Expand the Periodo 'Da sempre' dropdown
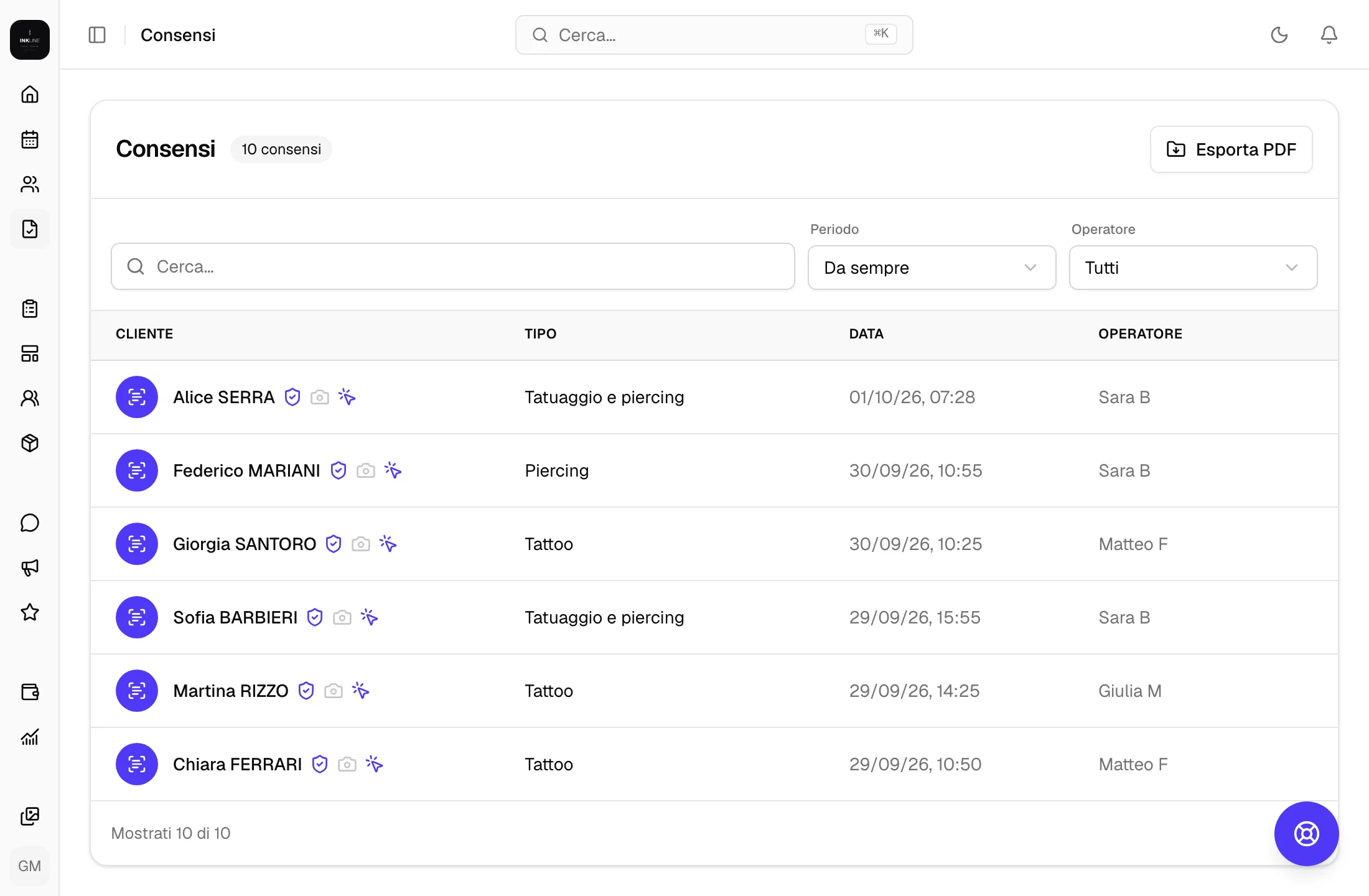 pyautogui.click(x=932, y=268)
